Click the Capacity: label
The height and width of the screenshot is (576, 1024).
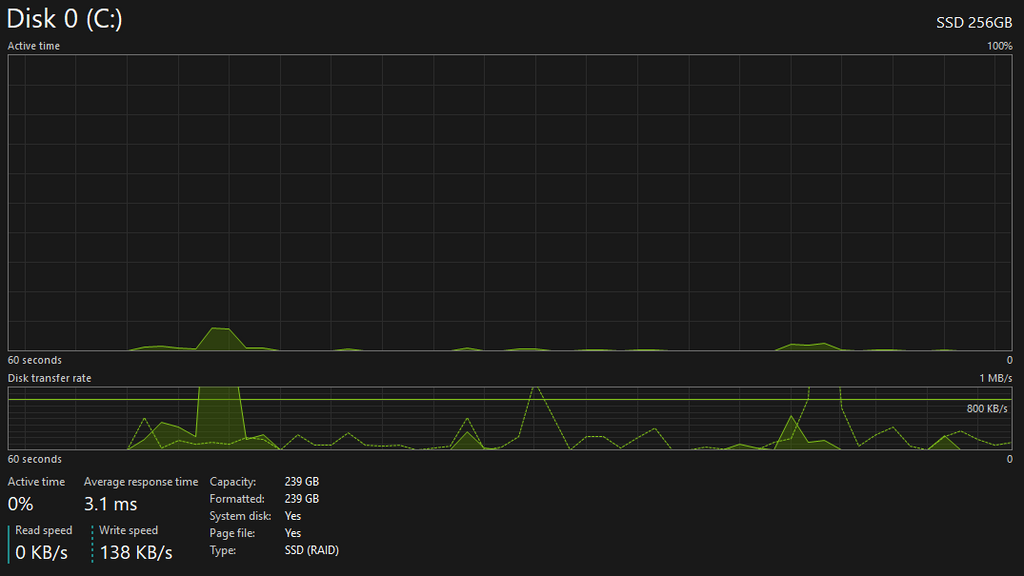(232, 482)
